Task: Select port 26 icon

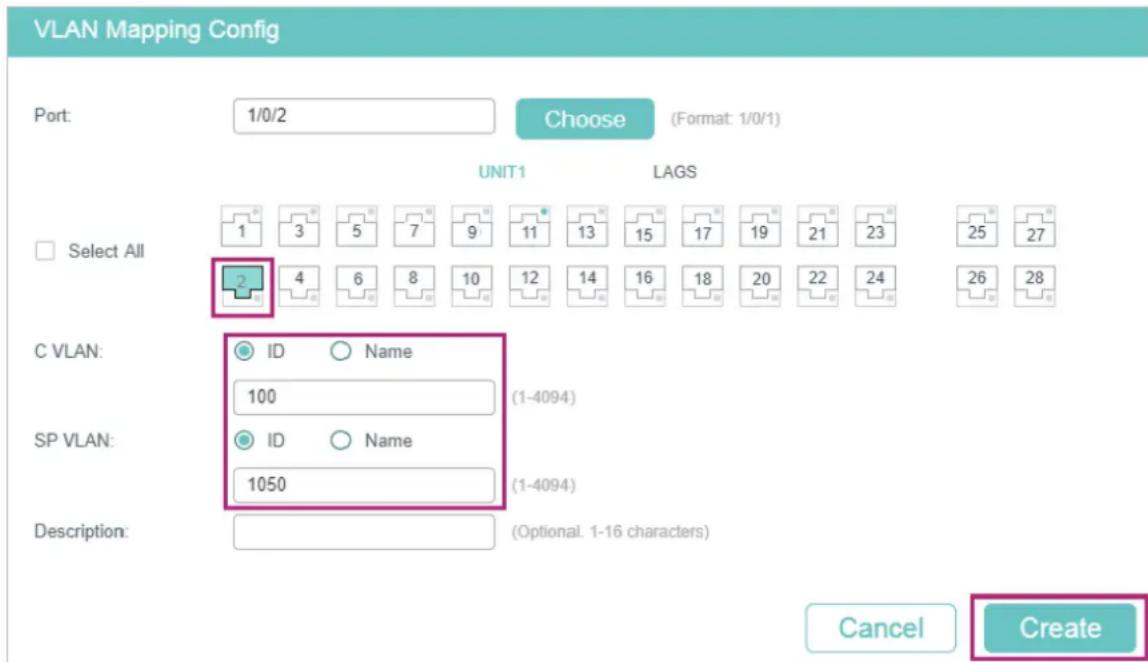Action: click(x=977, y=285)
